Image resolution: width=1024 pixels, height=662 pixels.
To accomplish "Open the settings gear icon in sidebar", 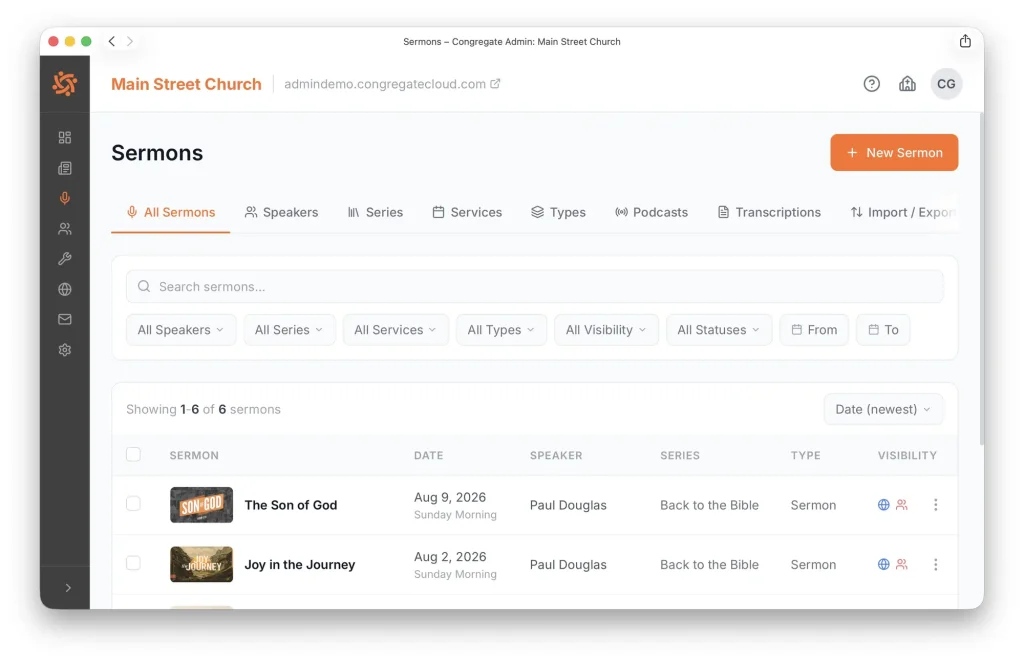I will point(65,349).
